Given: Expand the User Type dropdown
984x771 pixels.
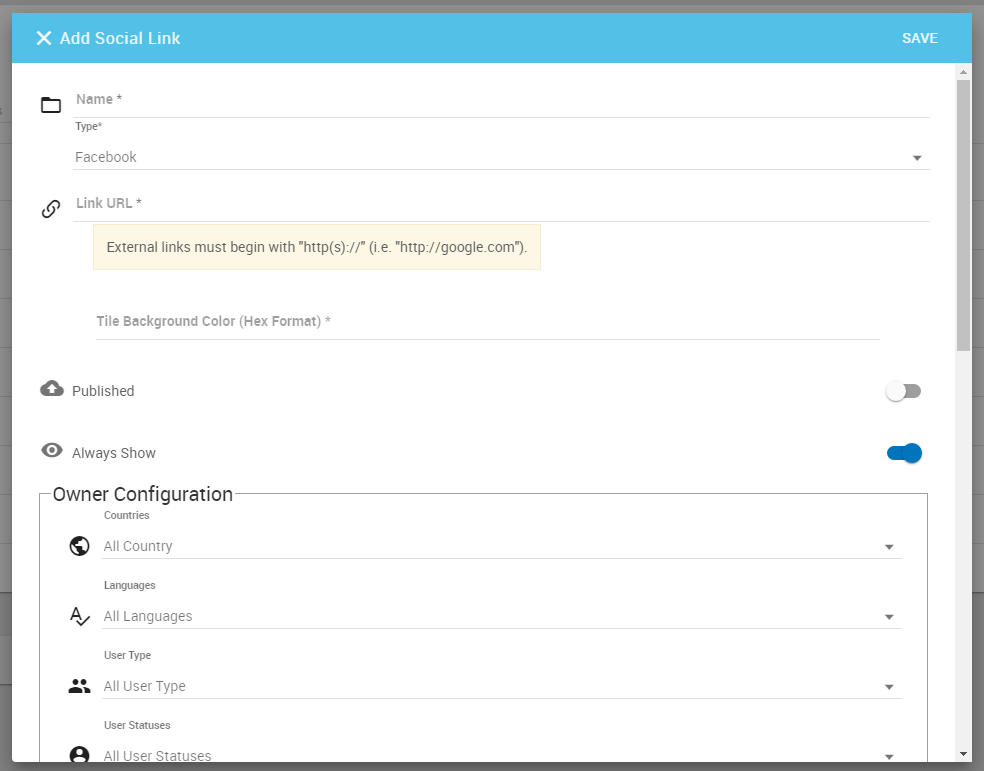Looking at the screenshot, I should [x=500, y=686].
